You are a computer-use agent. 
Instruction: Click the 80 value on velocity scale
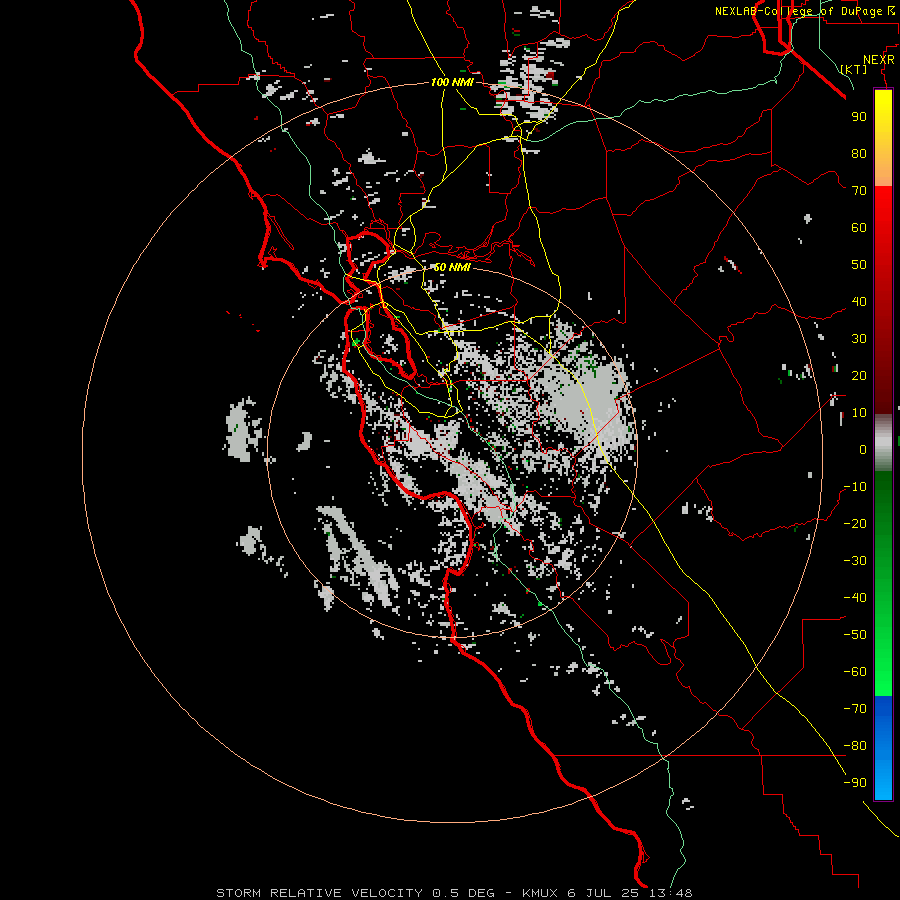coord(859,153)
